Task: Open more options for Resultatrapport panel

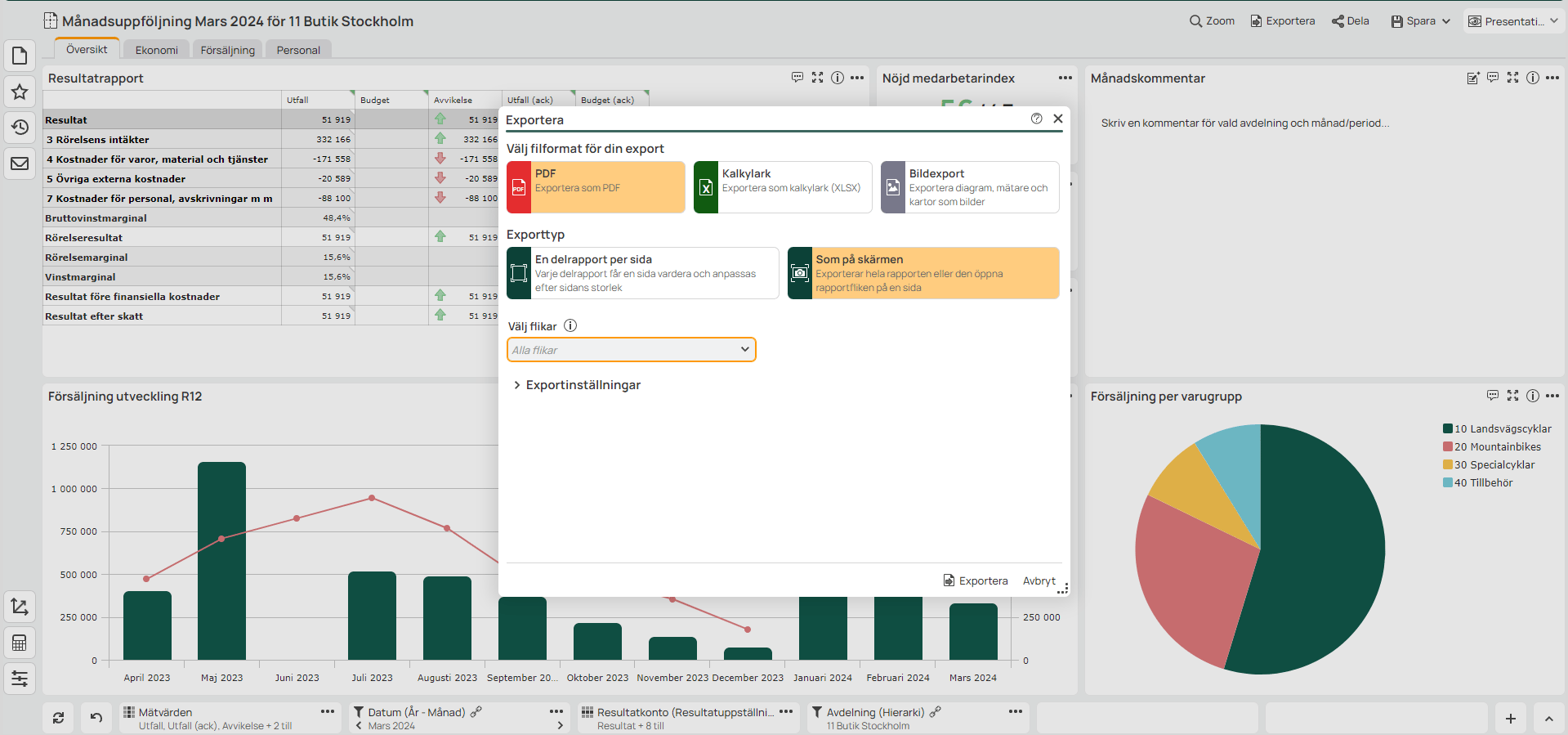Action: 857,78
